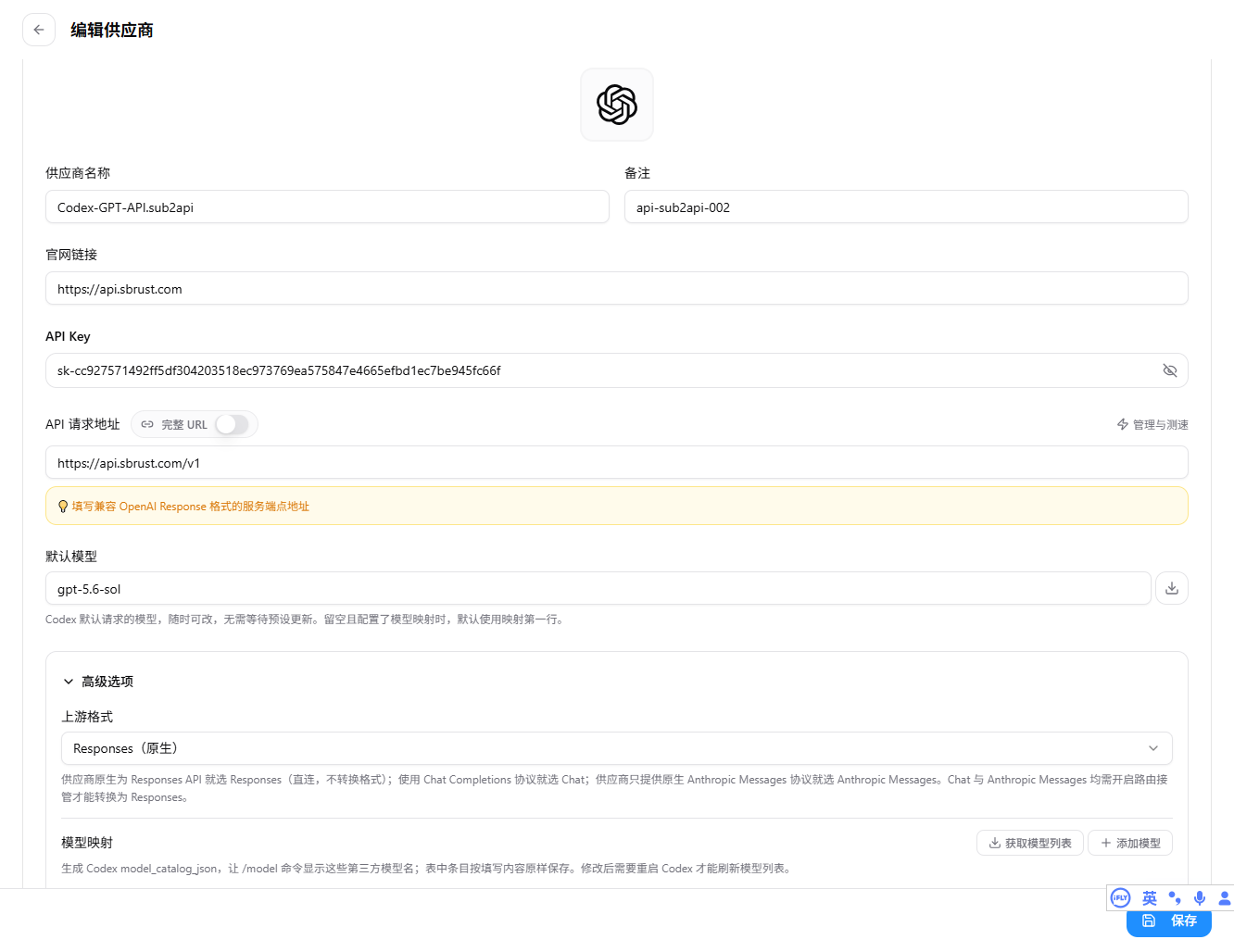Click the 获取模型列表 button
The height and width of the screenshot is (952, 1234).
tap(1030, 843)
